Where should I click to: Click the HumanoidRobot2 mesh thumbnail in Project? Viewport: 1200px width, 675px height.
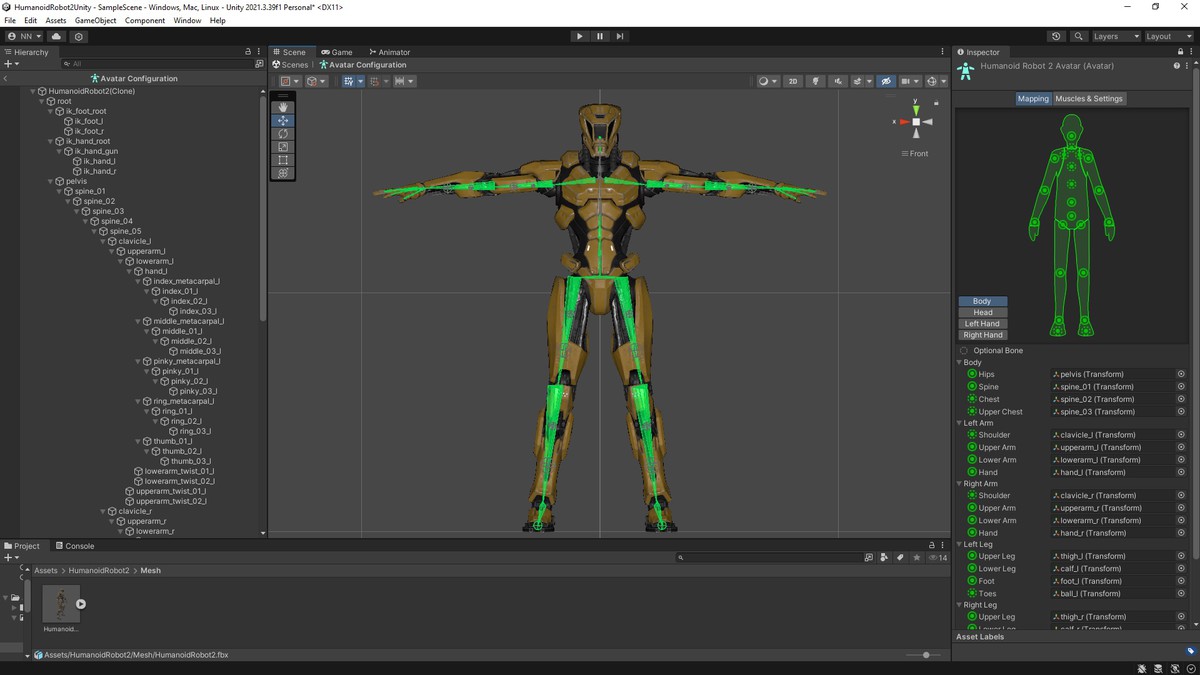(60, 603)
